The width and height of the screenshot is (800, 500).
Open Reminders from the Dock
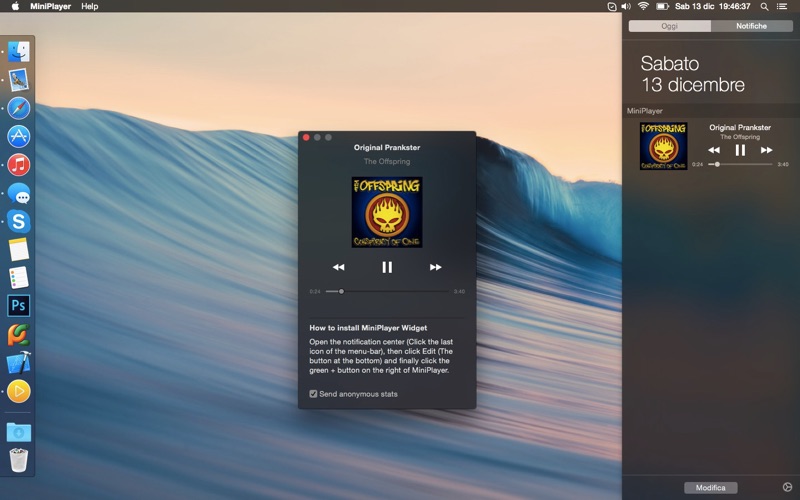point(19,278)
